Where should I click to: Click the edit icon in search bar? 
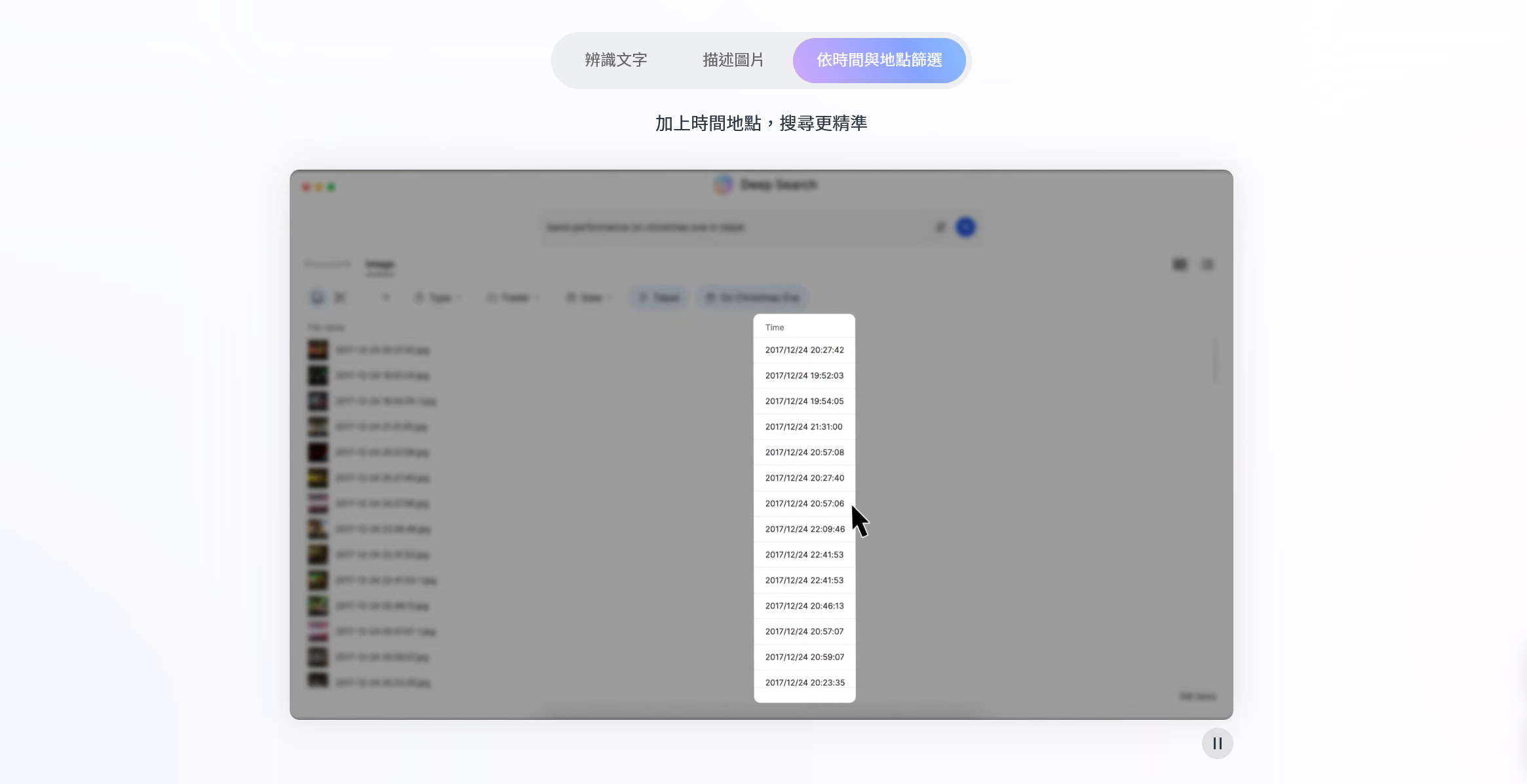click(940, 227)
